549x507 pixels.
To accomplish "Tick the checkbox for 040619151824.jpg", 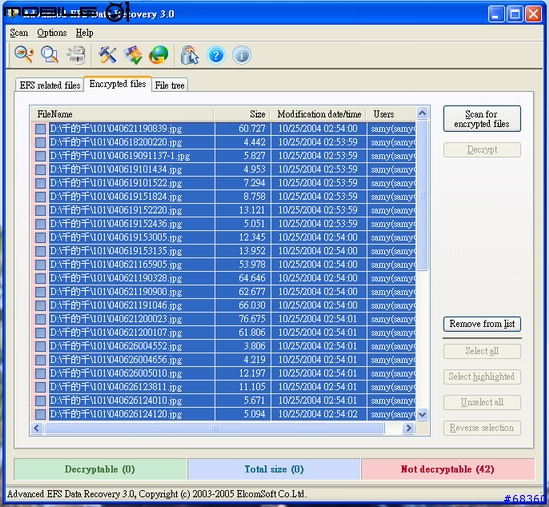I will coord(40,197).
